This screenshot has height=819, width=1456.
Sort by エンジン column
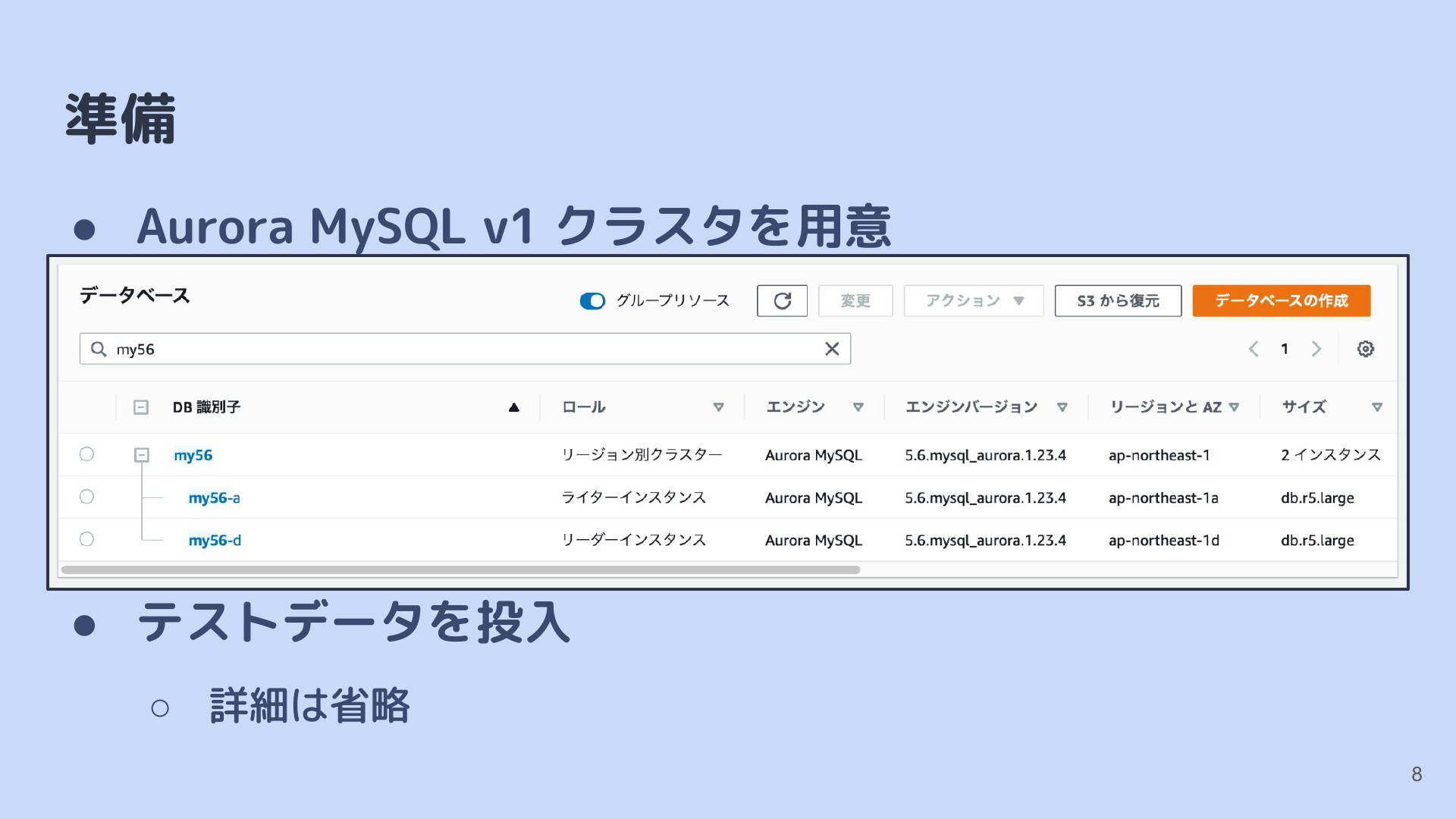(858, 407)
